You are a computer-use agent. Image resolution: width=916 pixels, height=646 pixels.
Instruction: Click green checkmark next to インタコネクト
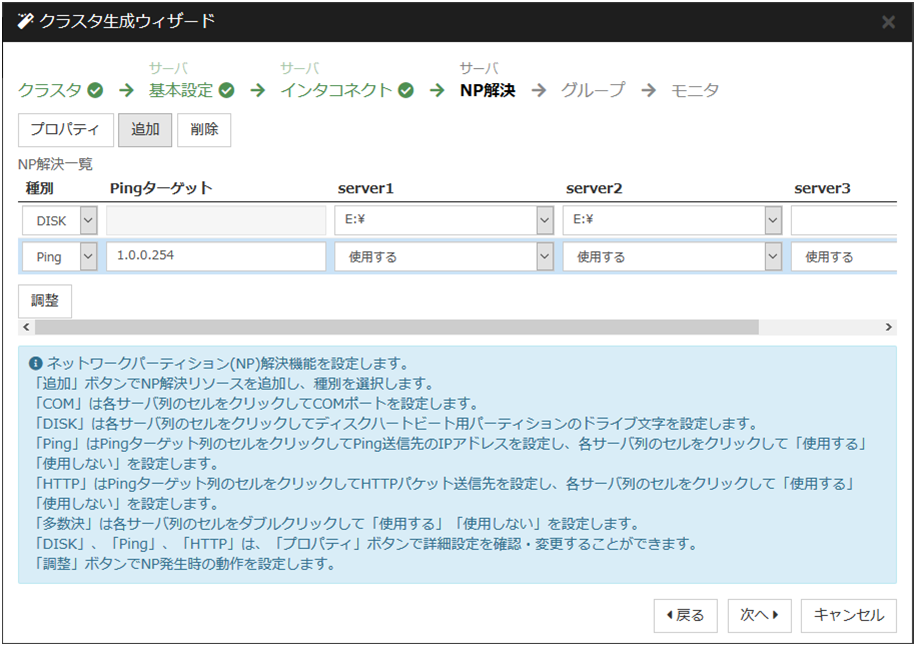[405, 90]
